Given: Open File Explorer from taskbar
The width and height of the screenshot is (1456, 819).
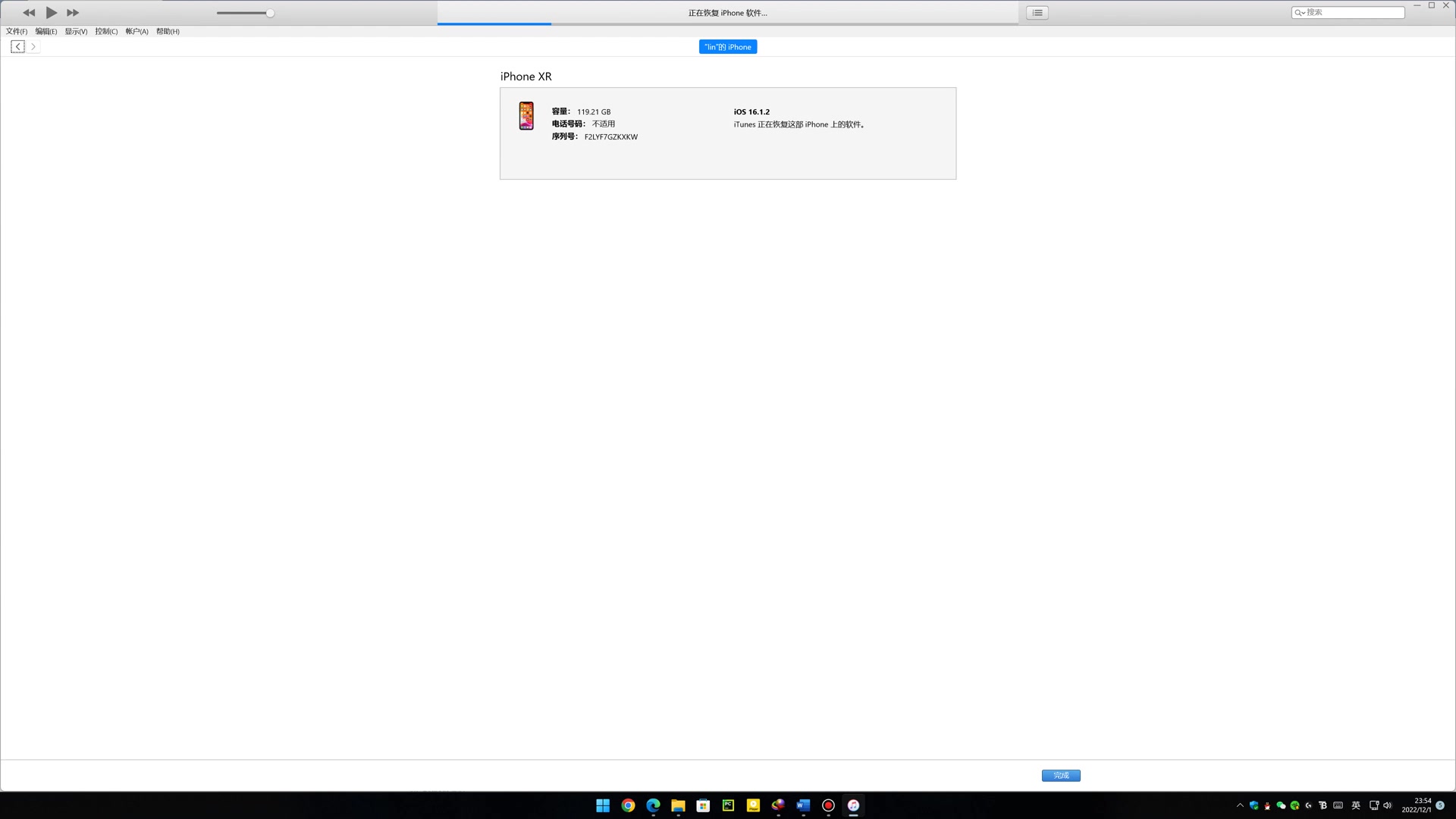Looking at the screenshot, I should [x=678, y=805].
